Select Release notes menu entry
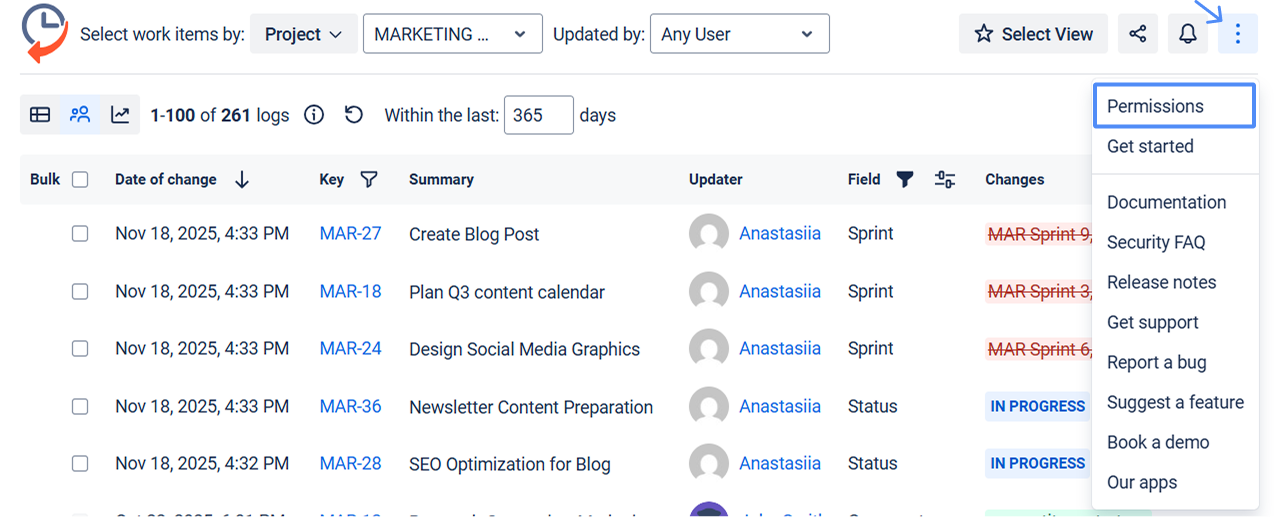Screen dimensions: 1274x517 pyautogui.click(x=1161, y=282)
